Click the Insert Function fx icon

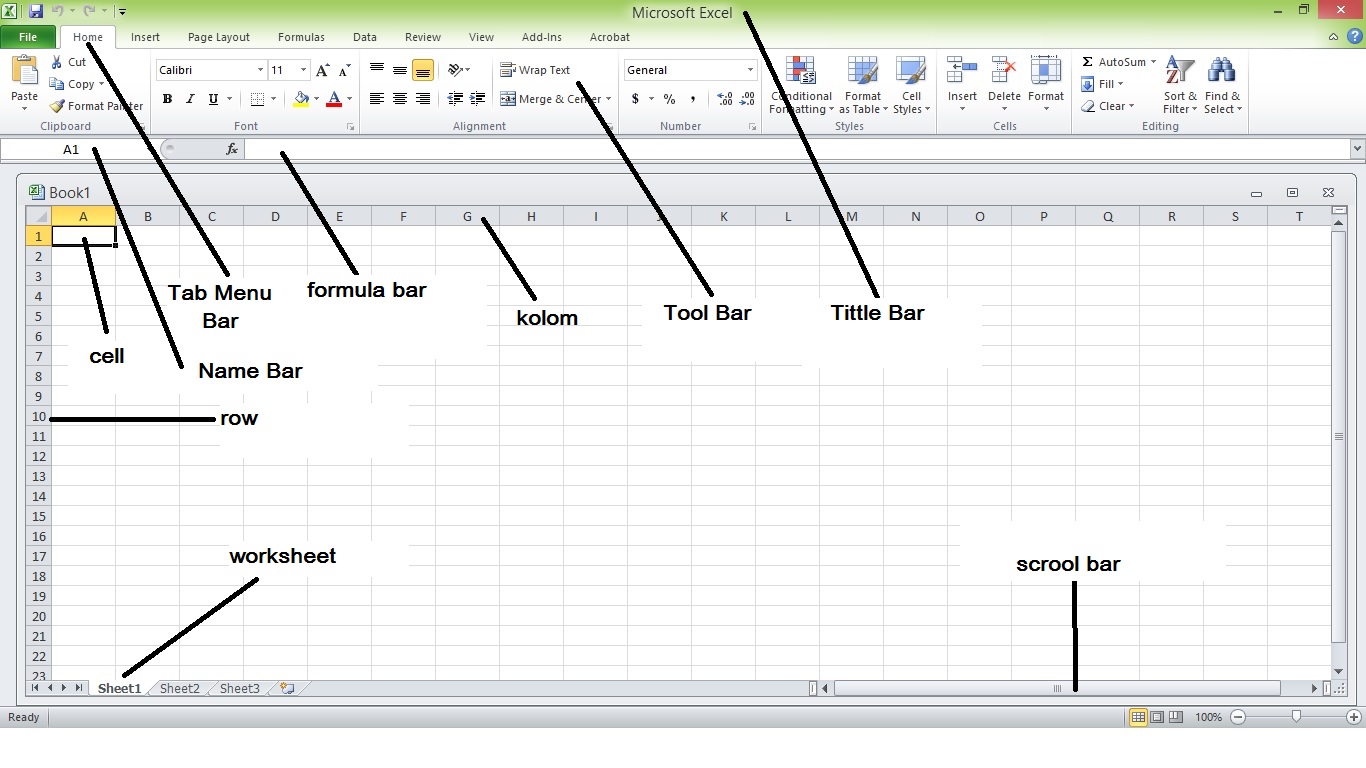tap(232, 149)
